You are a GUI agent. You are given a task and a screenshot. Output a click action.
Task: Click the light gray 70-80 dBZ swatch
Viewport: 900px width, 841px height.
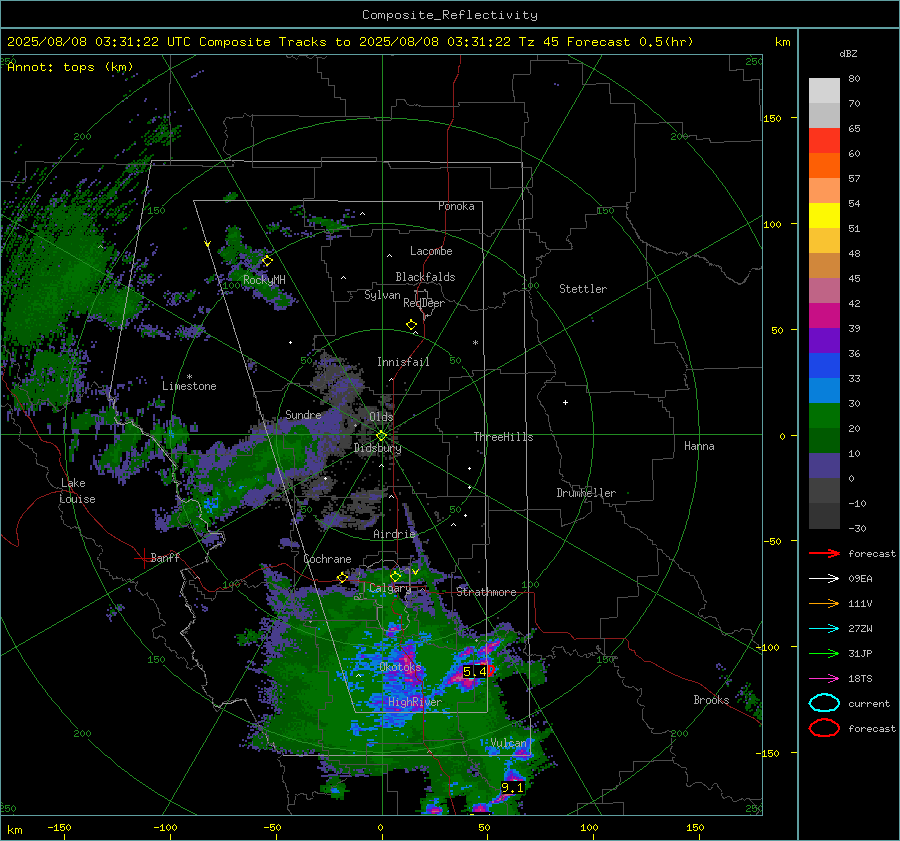[x=824, y=91]
